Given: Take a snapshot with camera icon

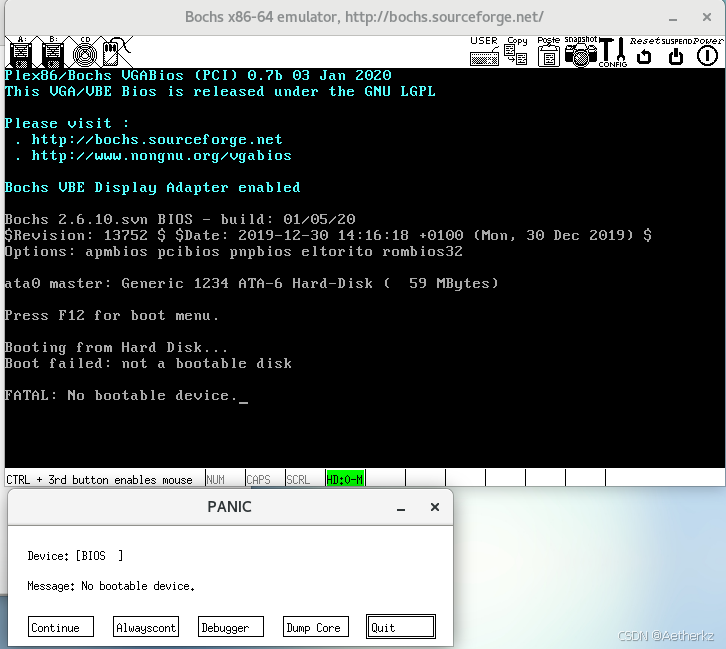Looking at the screenshot, I should [x=581, y=51].
